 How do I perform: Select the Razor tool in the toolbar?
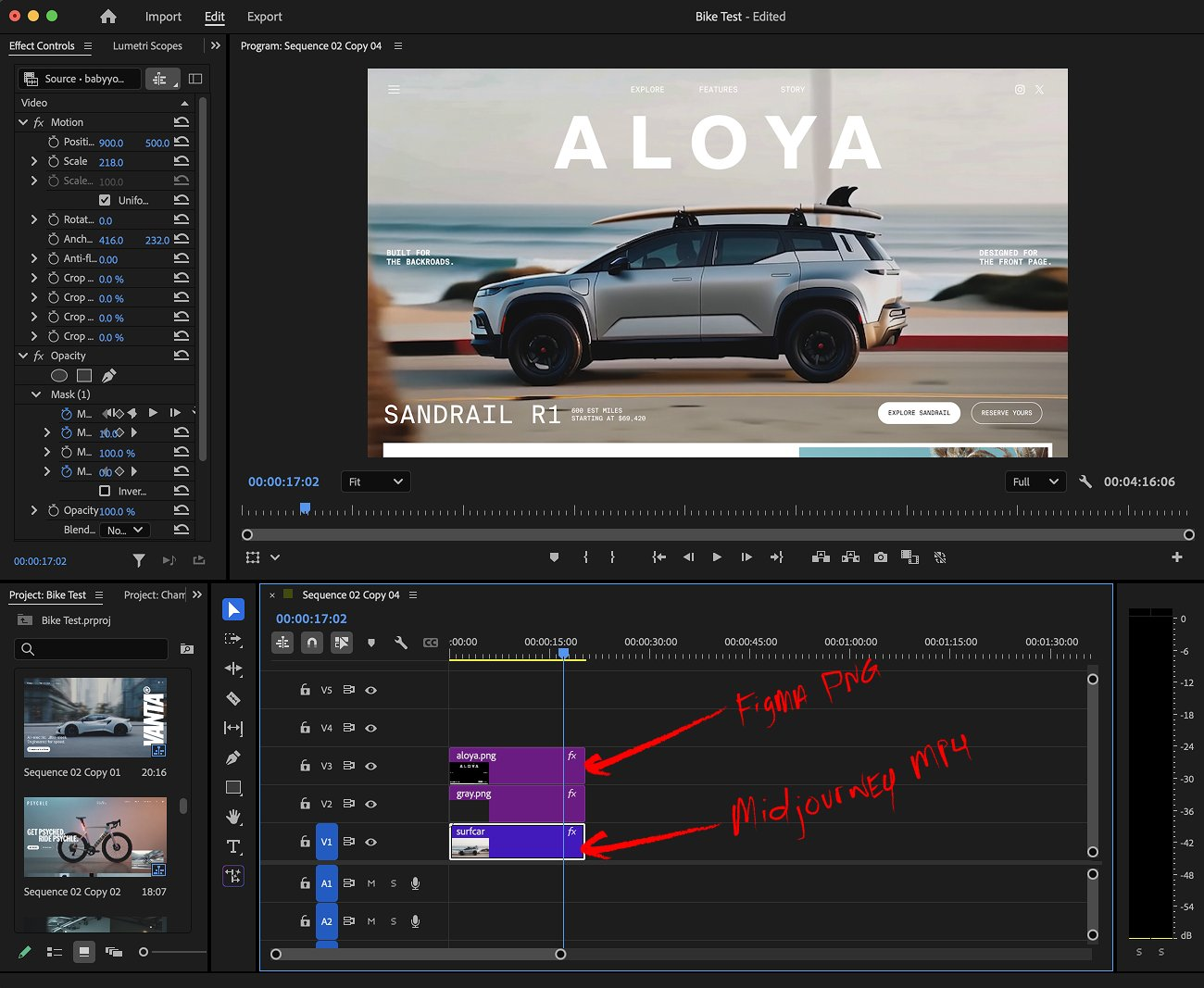(x=233, y=698)
